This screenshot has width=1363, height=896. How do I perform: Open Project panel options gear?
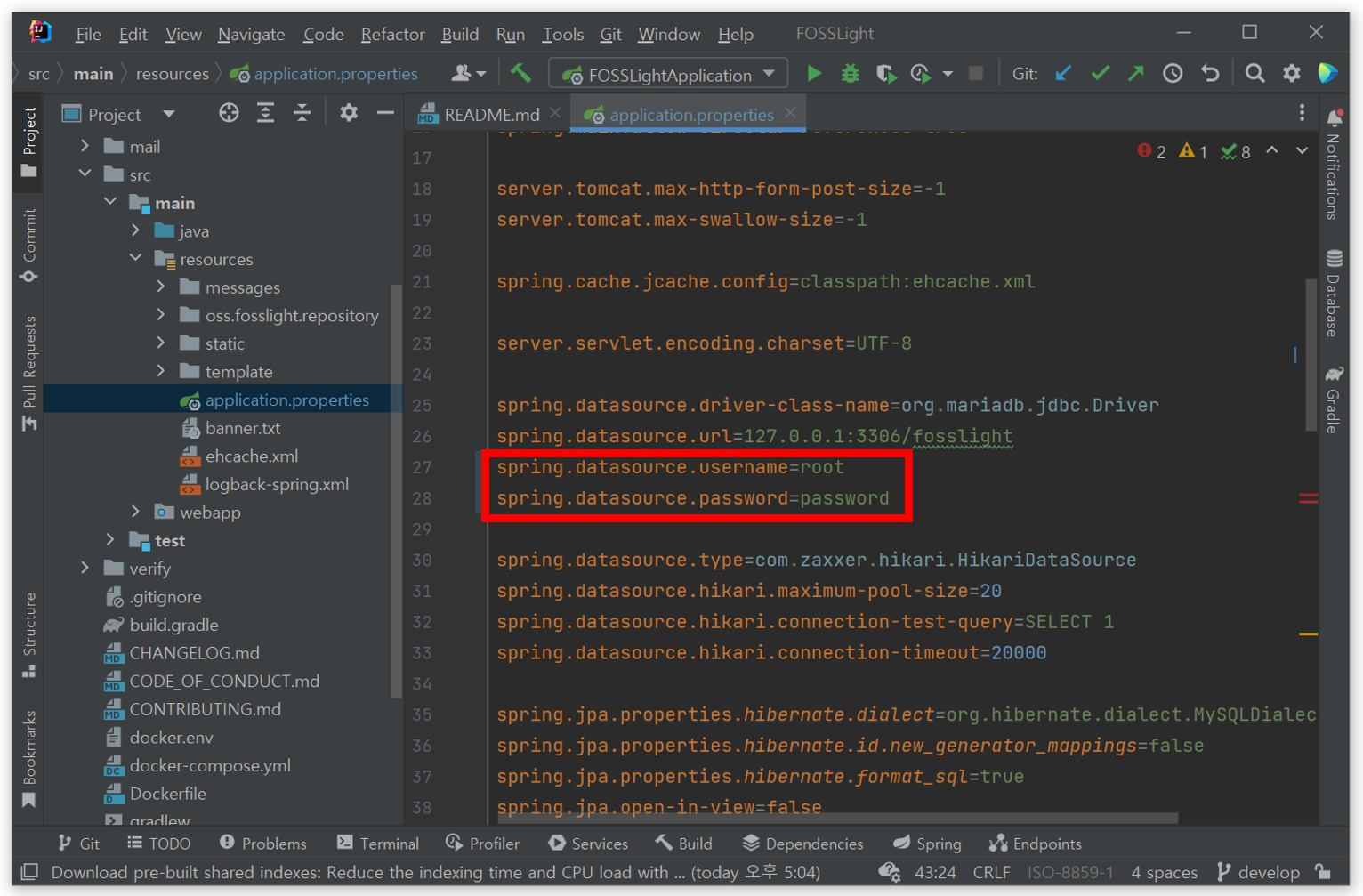click(349, 113)
